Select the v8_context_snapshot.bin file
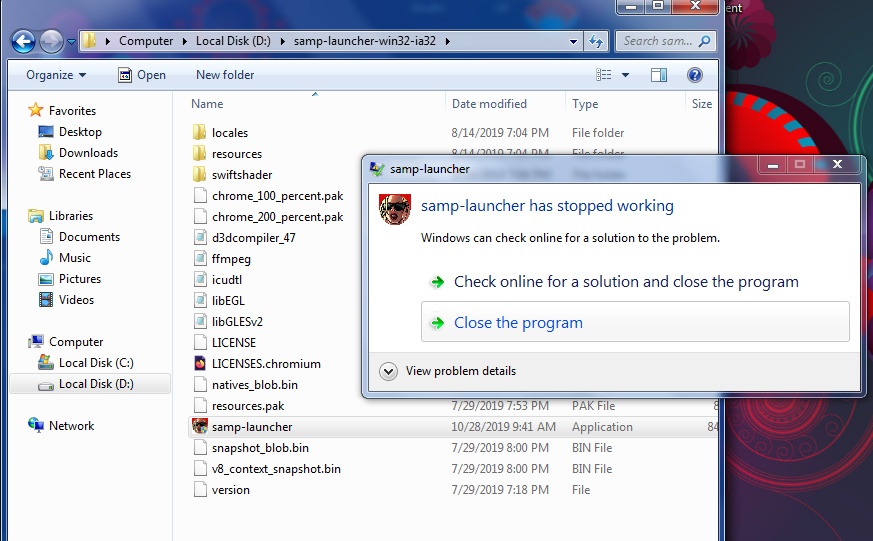 [276, 469]
